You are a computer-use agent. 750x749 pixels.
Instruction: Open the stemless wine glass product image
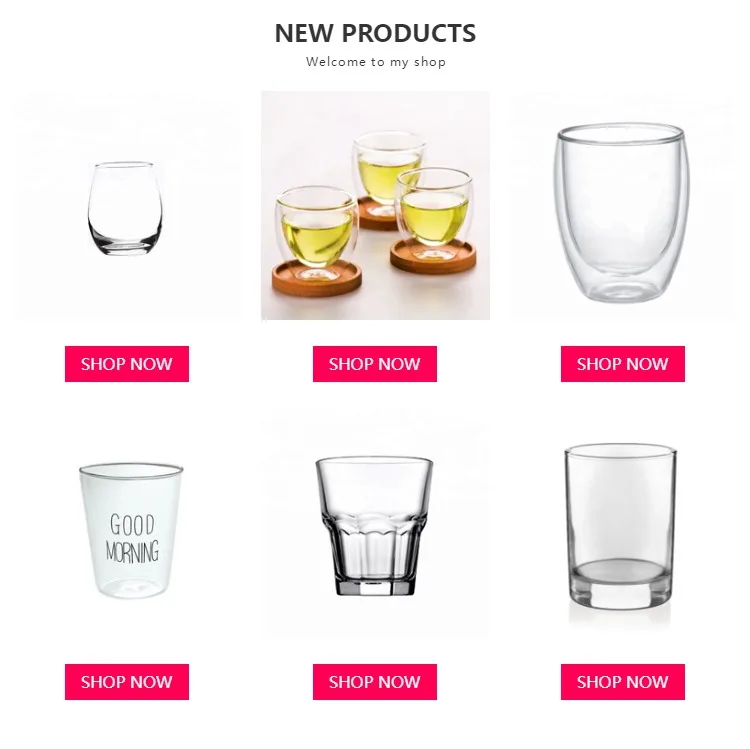(125, 209)
